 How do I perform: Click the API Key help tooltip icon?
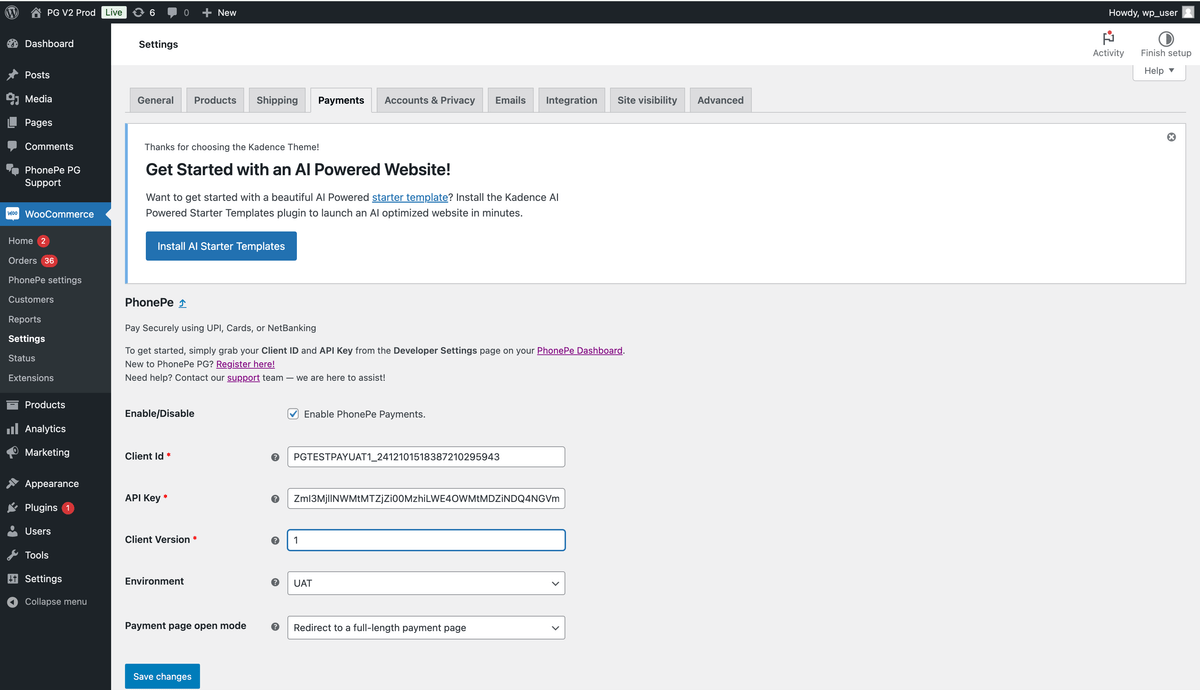(275, 499)
